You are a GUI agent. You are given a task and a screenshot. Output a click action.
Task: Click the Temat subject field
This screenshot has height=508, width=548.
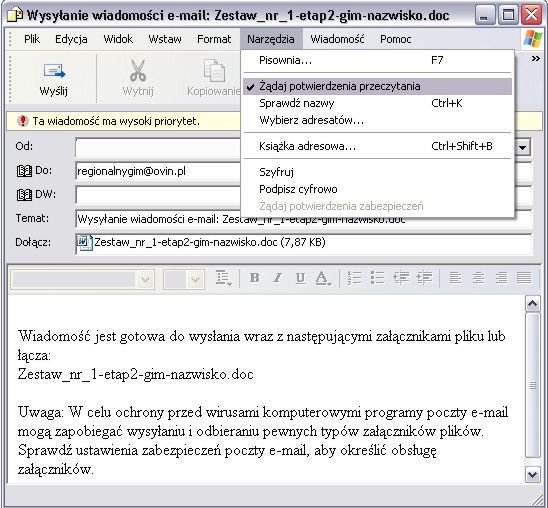click(x=303, y=219)
